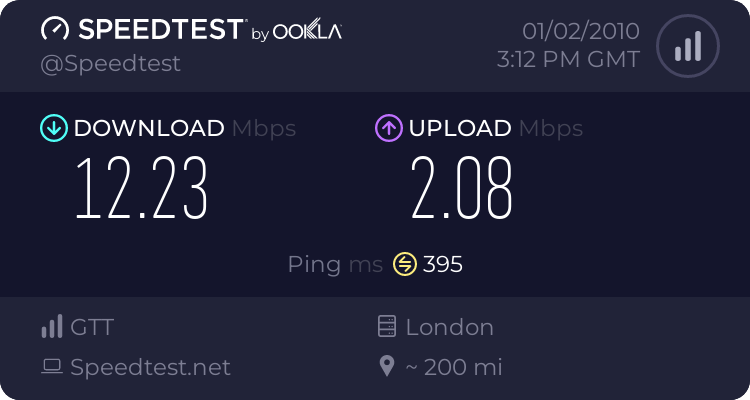This screenshot has height=400, width=750.
Task: Click the 3:12 PM GMT timestamp
Action: tap(568, 59)
